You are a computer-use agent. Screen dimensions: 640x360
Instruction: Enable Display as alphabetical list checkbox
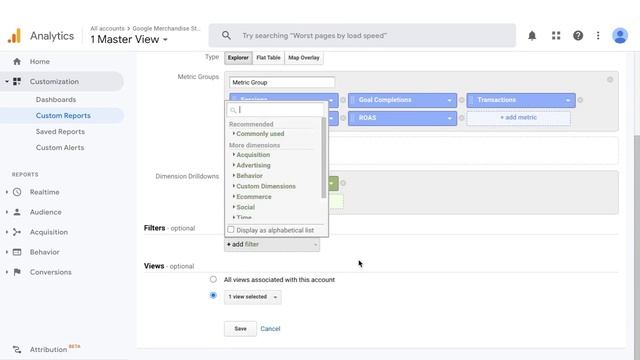pos(231,230)
